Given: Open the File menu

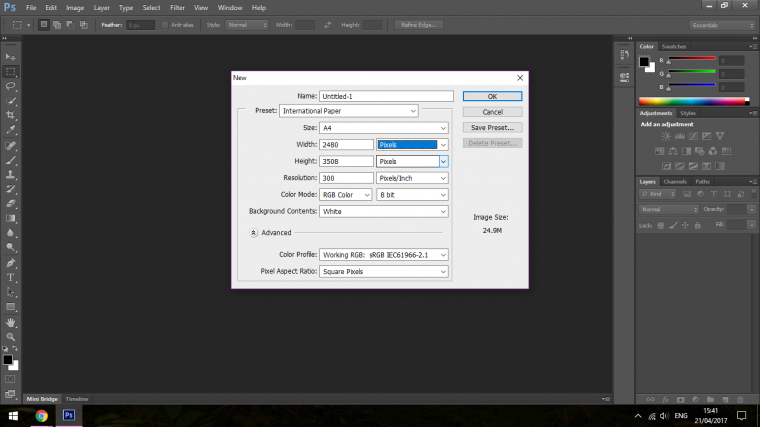Looking at the screenshot, I should pyautogui.click(x=31, y=8).
